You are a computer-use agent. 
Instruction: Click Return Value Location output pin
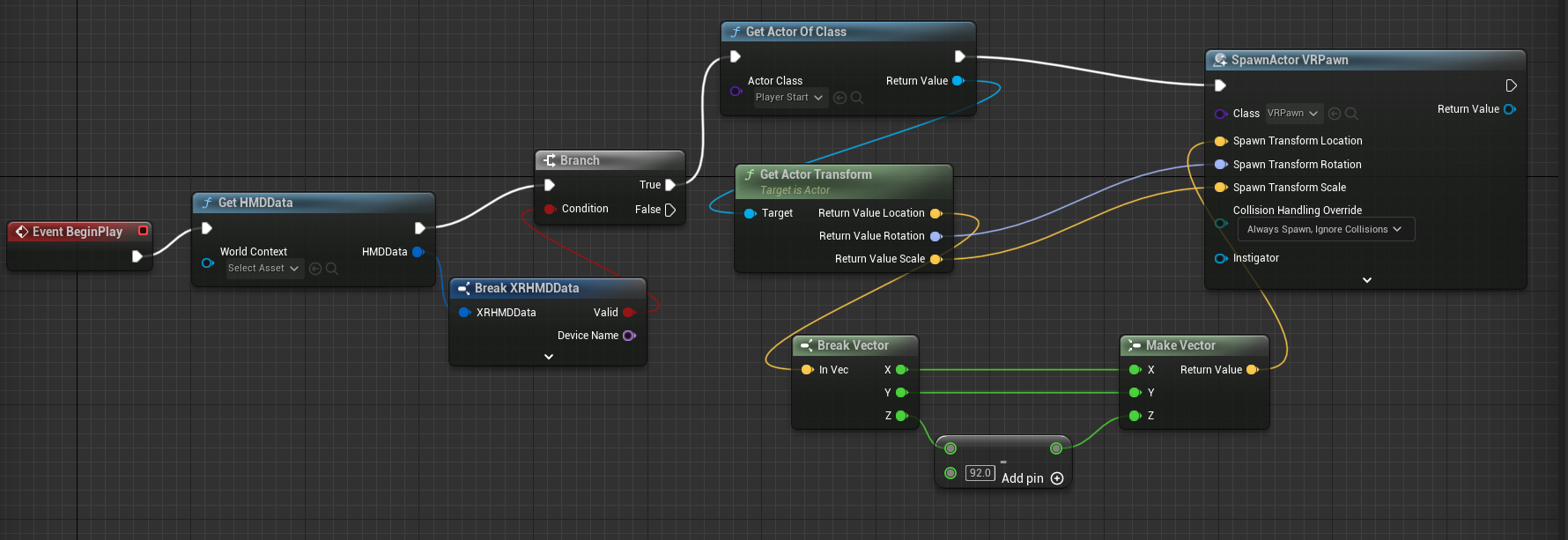coord(936,213)
